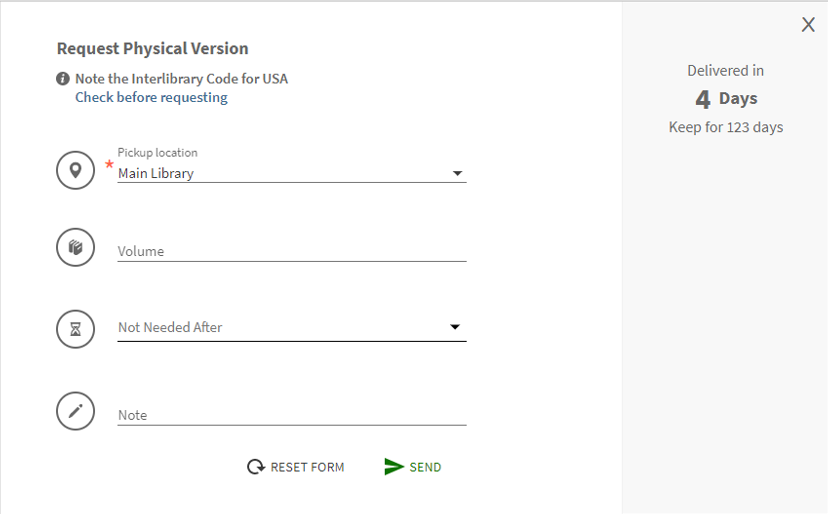828x514 pixels.
Task: Click the 4 Days delivery estimate
Action: [x=726, y=98]
